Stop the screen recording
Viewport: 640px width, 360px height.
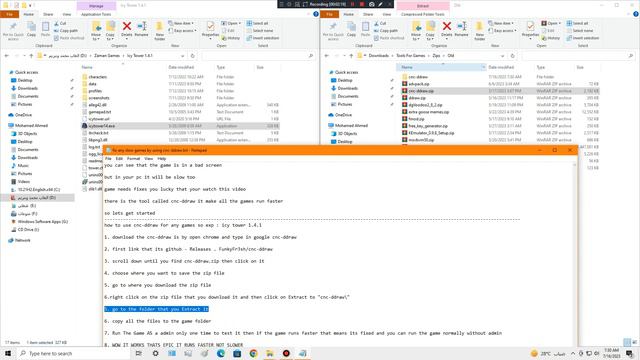[x=362, y=4]
